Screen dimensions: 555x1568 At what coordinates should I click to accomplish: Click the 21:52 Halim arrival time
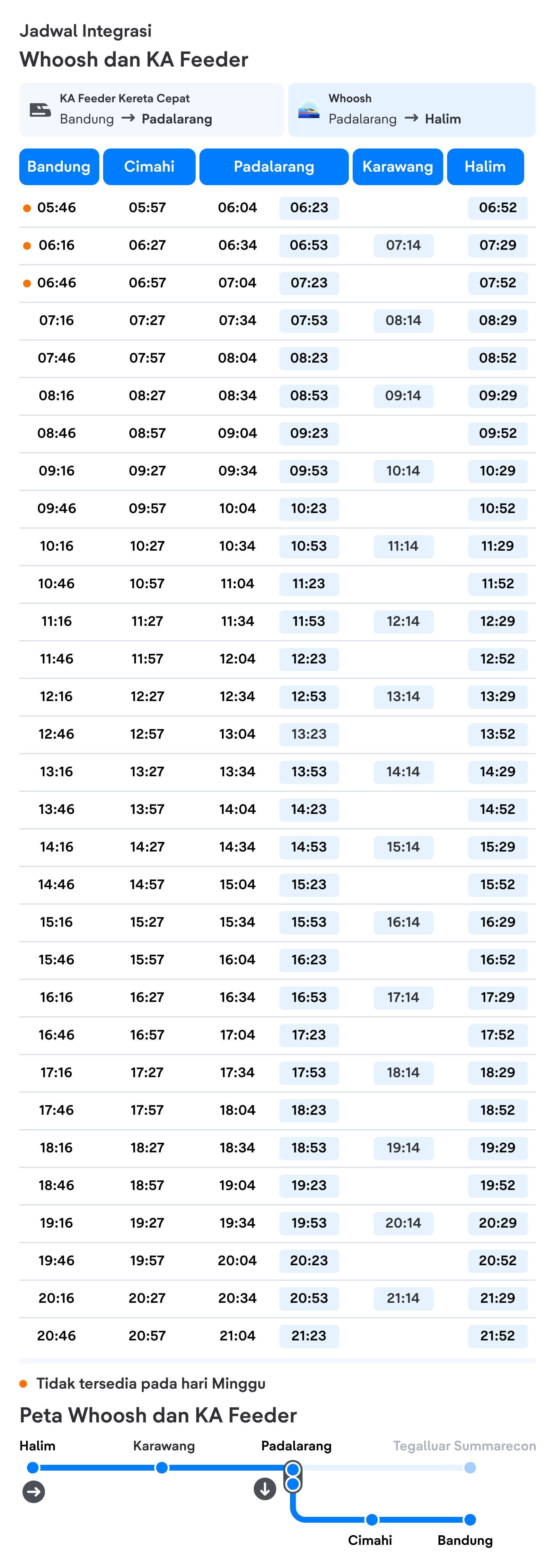[498, 1336]
